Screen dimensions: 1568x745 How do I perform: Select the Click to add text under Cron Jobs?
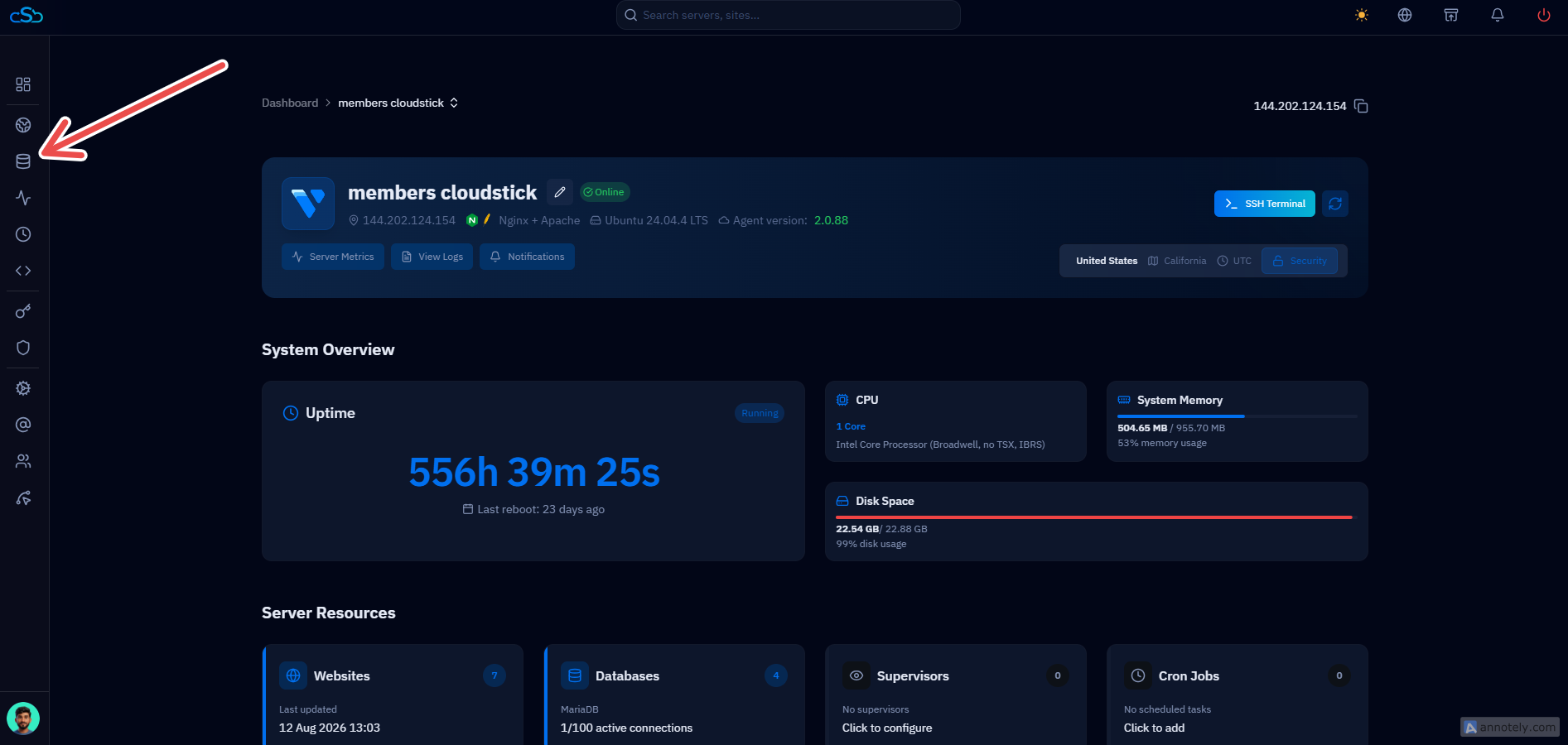[1154, 728]
